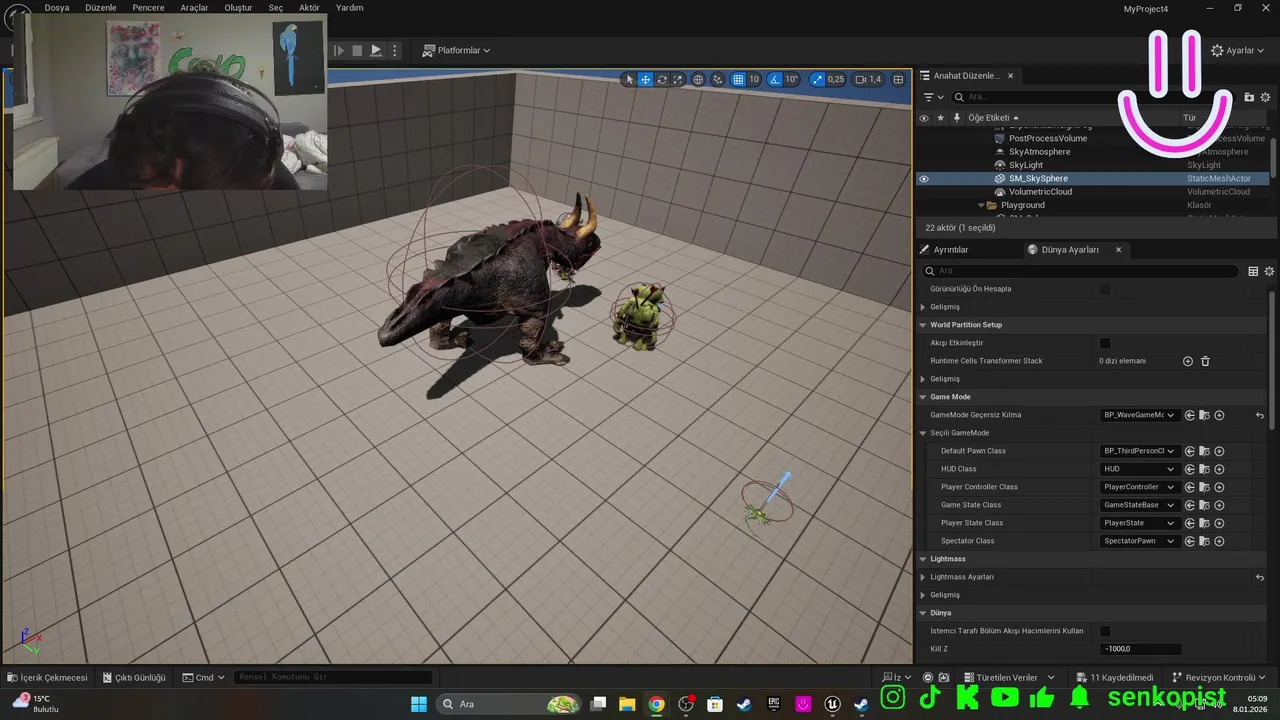1280x720 pixels.
Task: Open the Pencere menu
Action: click(x=148, y=7)
